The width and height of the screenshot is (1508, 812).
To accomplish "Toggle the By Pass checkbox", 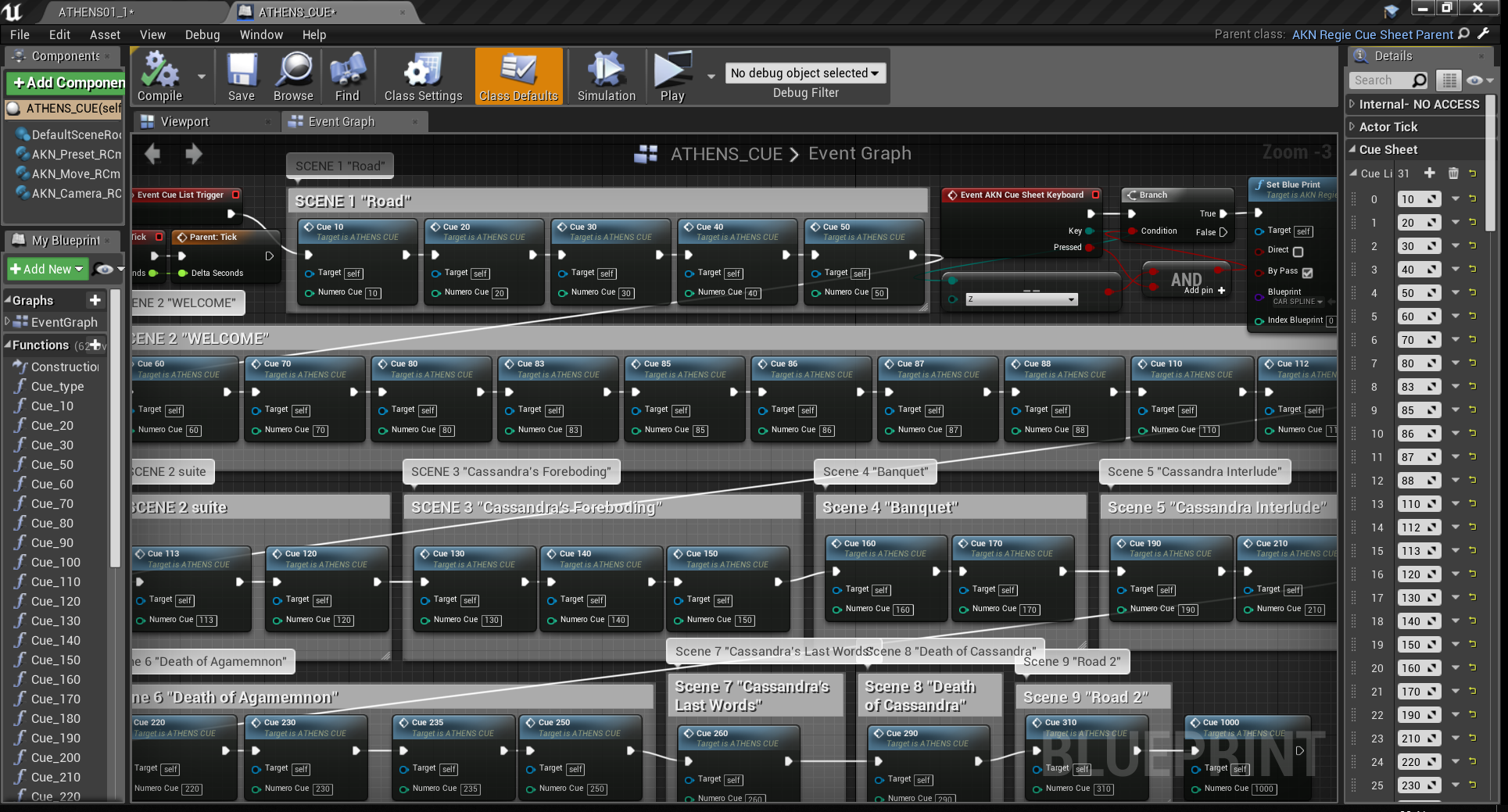I will coord(1308,272).
